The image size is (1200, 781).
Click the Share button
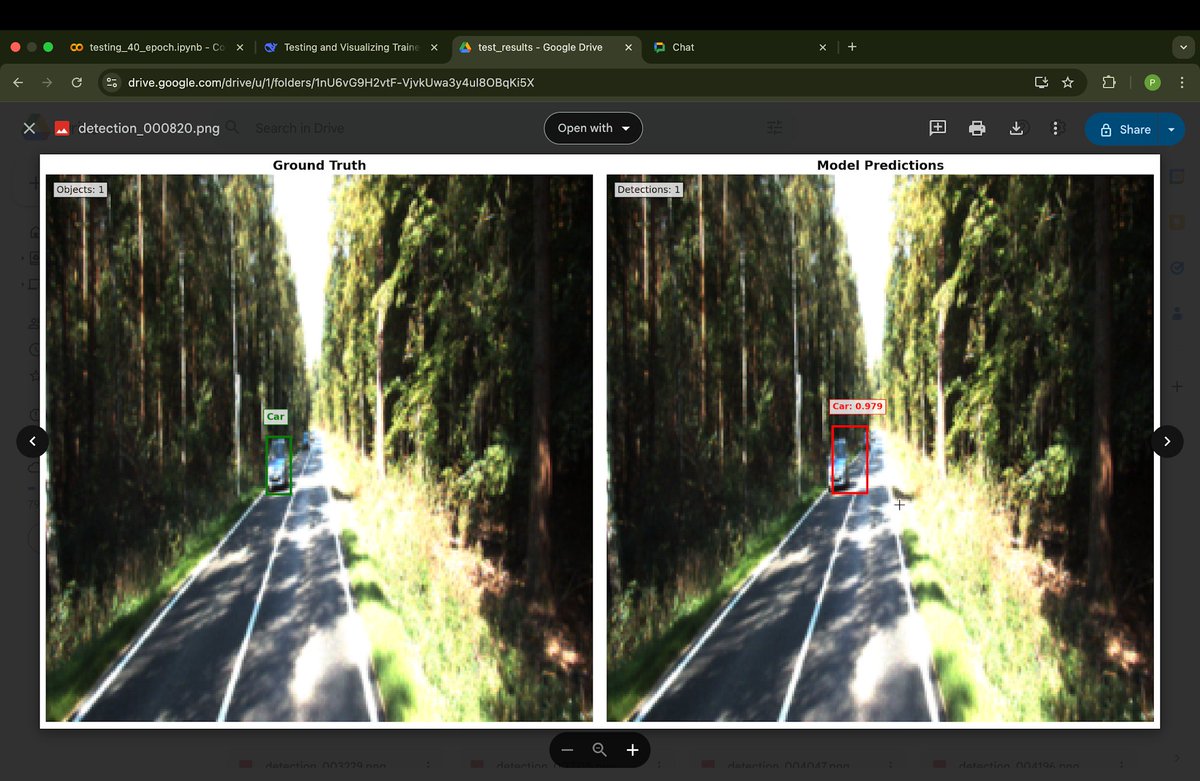[x=1128, y=129]
